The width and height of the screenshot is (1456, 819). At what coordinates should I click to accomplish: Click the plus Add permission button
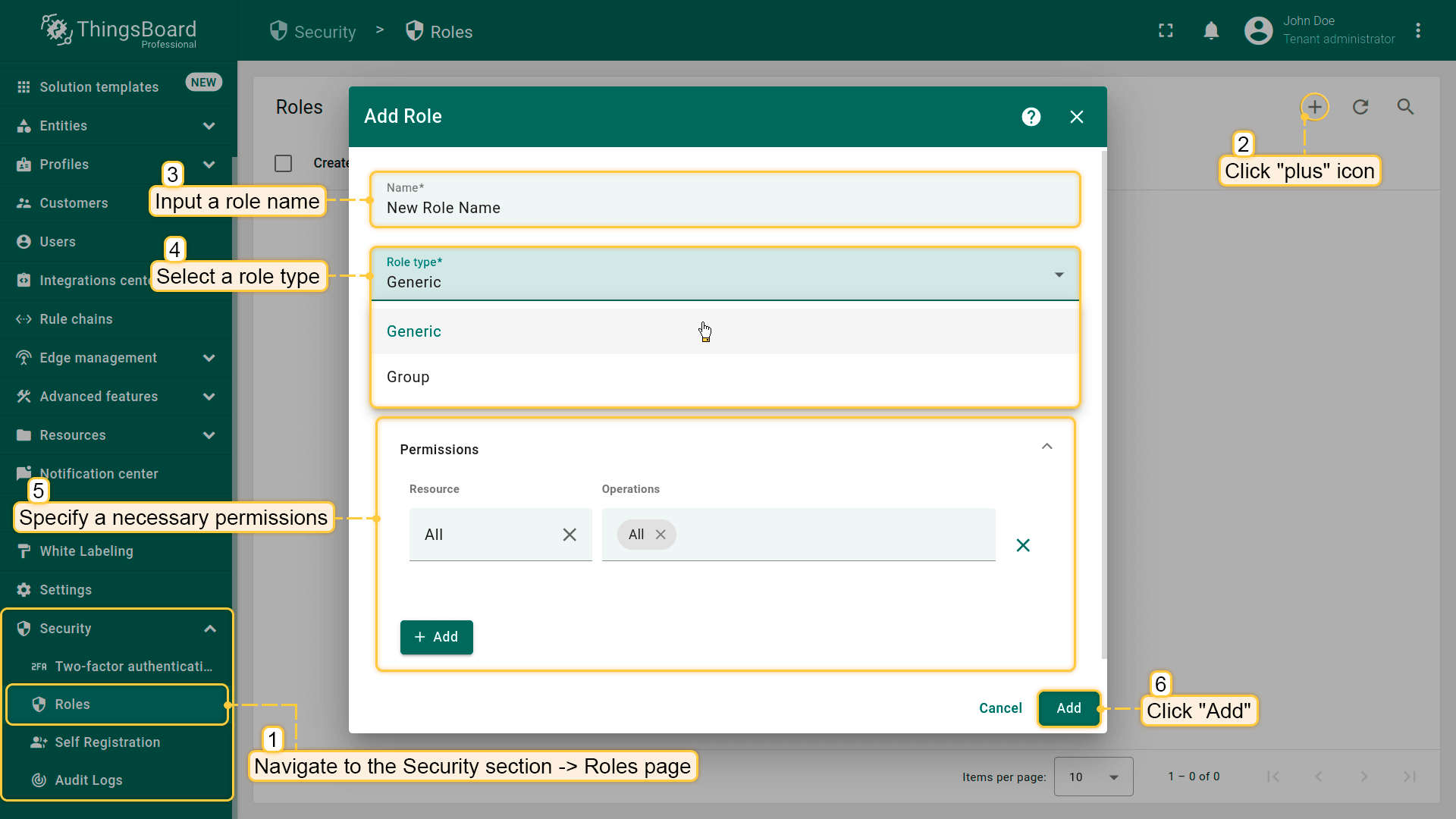point(436,637)
